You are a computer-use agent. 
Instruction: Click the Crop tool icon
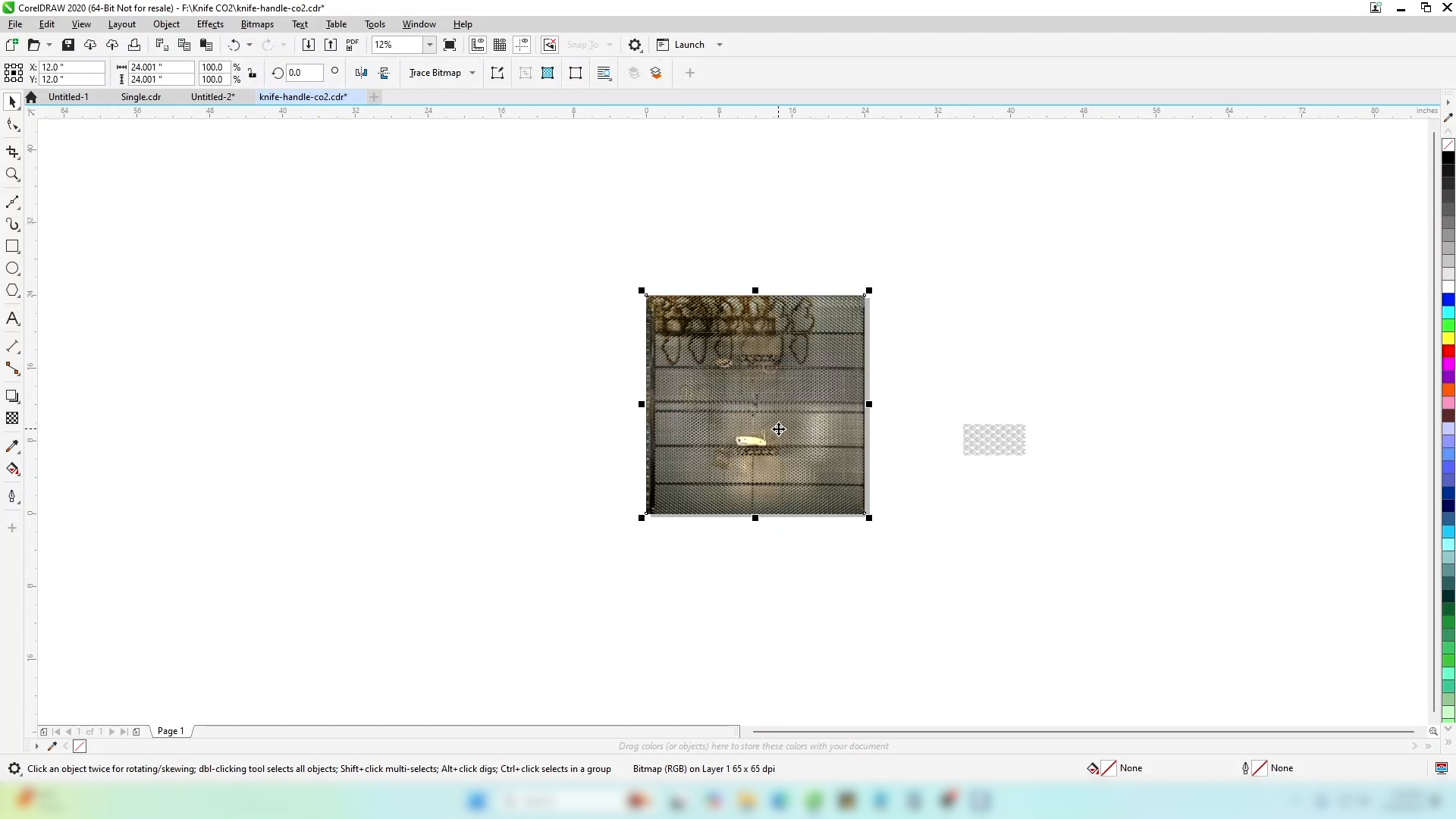[13, 152]
